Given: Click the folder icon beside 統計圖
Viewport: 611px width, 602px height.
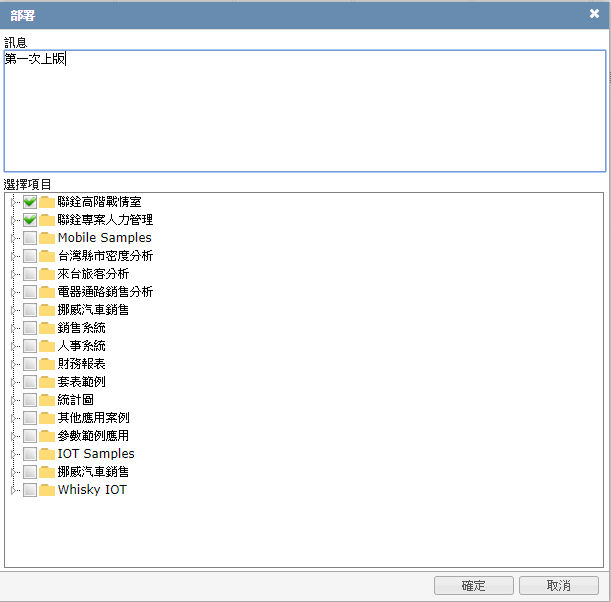Looking at the screenshot, I should [47, 400].
